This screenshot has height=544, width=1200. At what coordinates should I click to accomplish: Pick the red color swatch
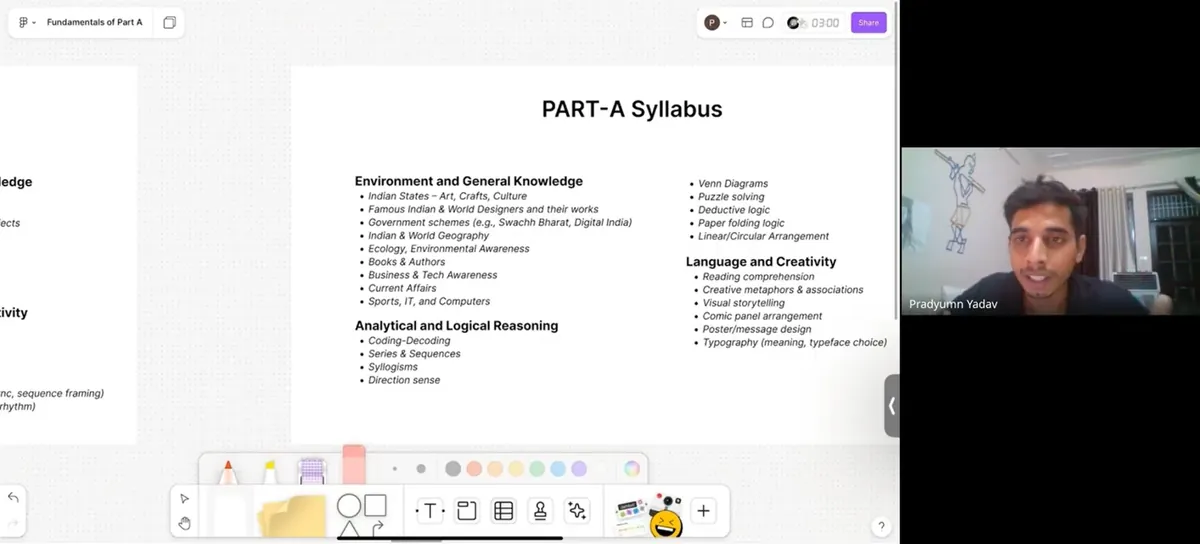(474, 468)
